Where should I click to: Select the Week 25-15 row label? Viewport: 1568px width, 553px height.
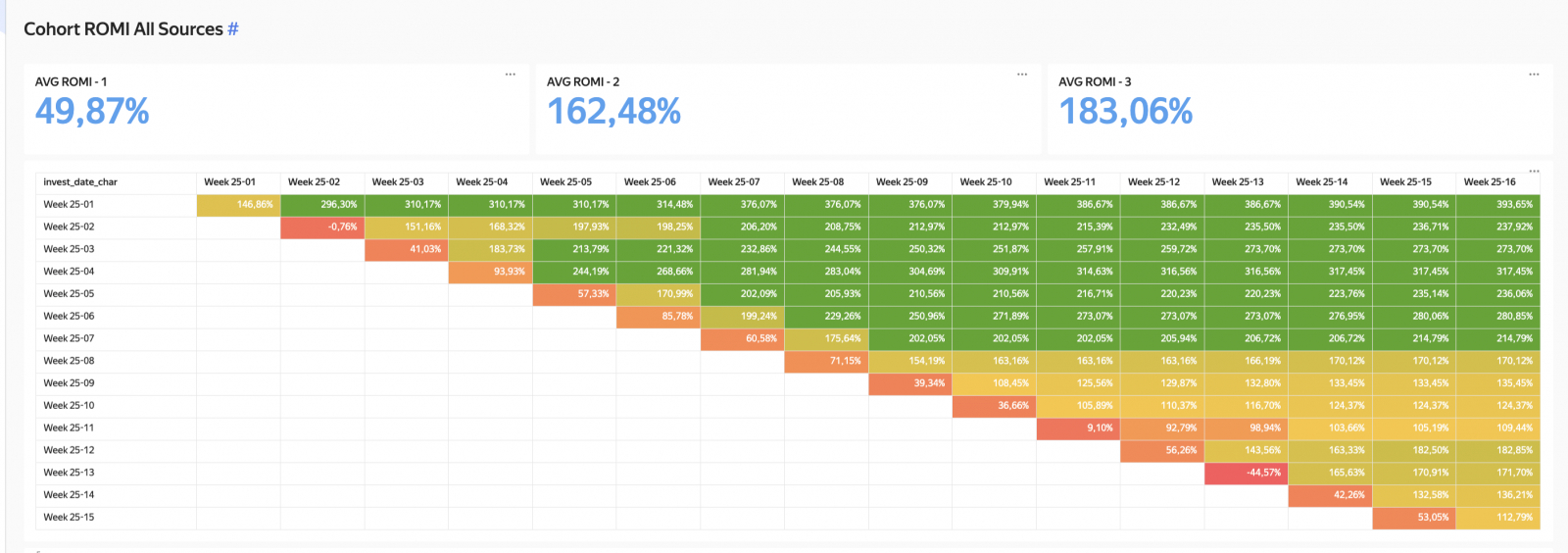[69, 518]
